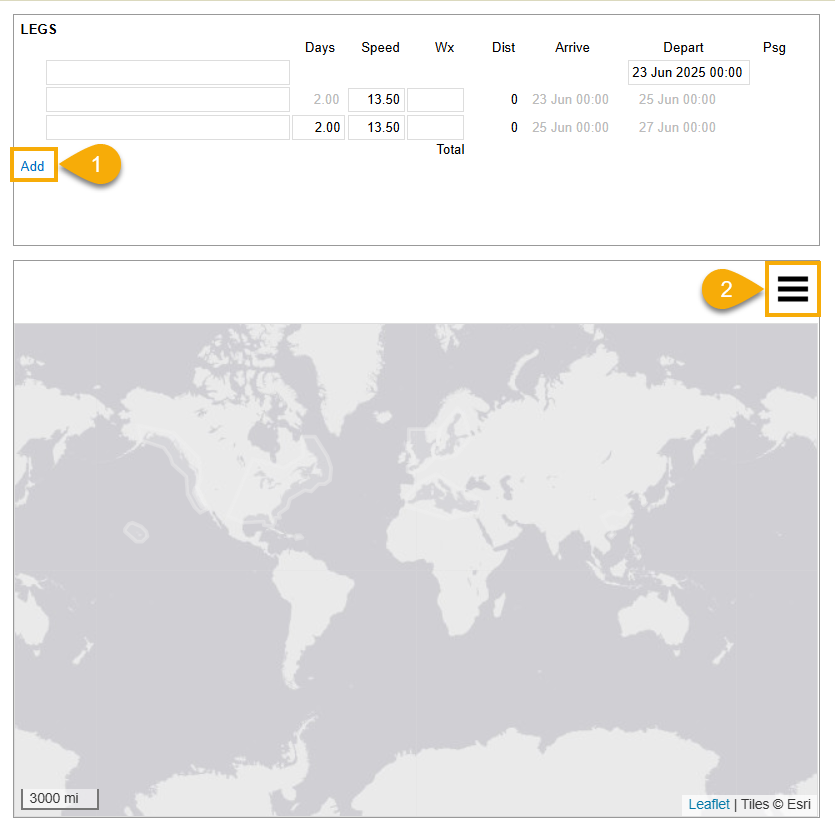Open the 23 Jun 2025 00:00 departure field

tap(688, 73)
